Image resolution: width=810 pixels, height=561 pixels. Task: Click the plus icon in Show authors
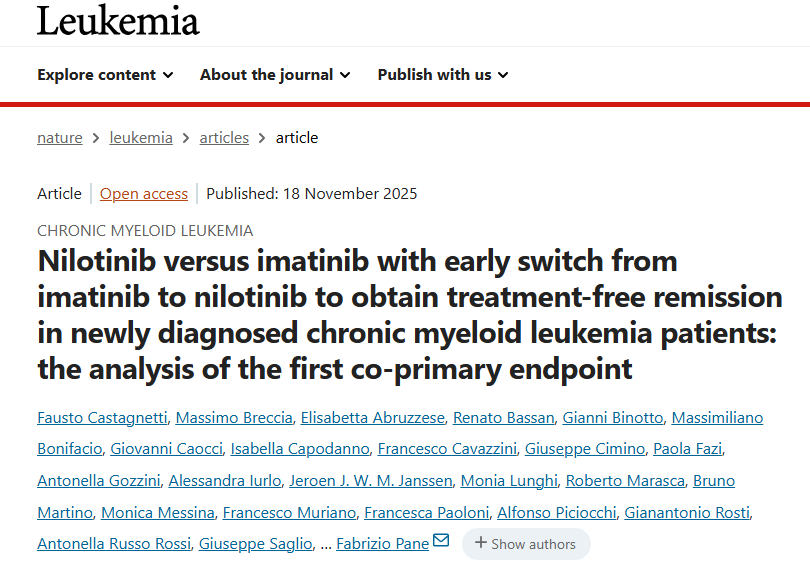point(481,543)
